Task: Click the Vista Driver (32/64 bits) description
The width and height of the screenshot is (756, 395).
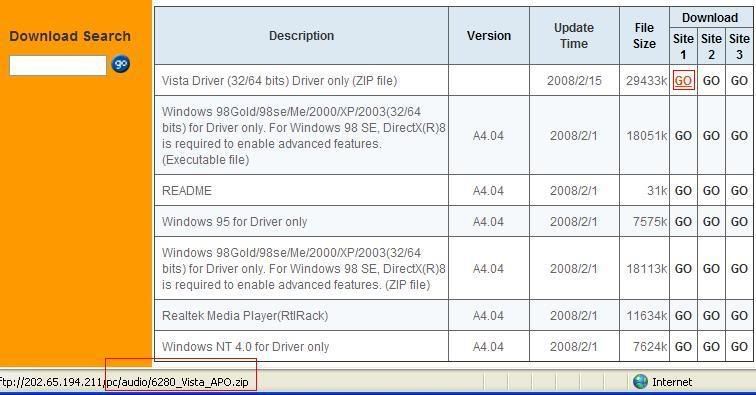Action: coord(280,81)
